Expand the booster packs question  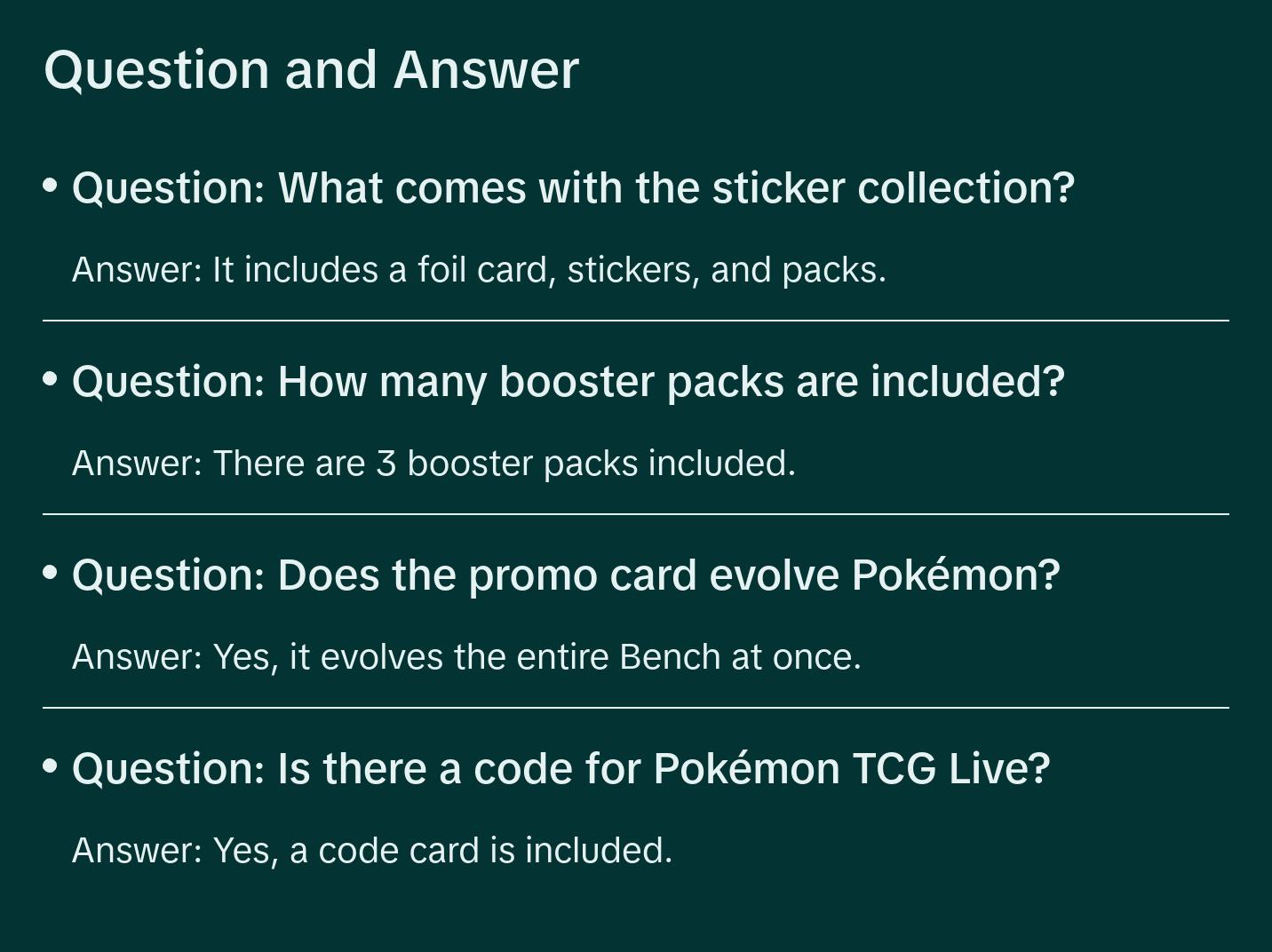568,382
